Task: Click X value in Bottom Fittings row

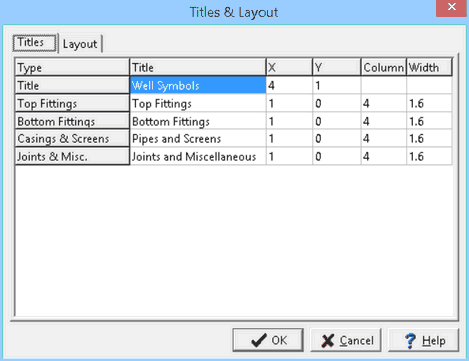Action: [x=289, y=121]
